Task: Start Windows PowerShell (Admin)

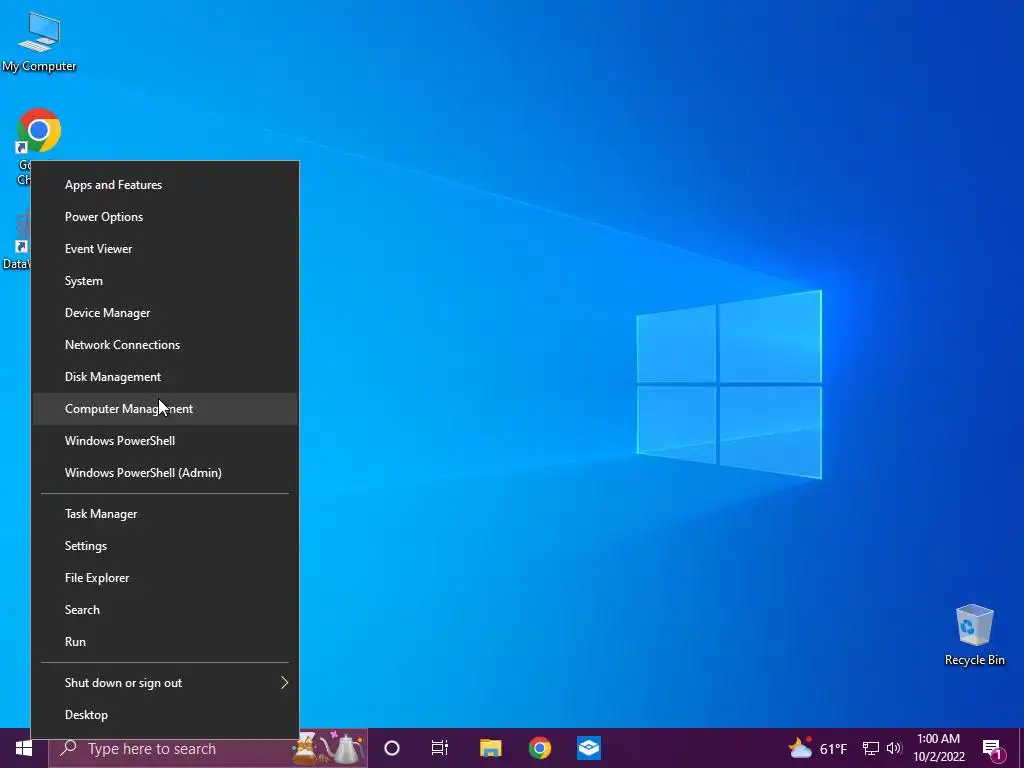Action: (x=165, y=473)
